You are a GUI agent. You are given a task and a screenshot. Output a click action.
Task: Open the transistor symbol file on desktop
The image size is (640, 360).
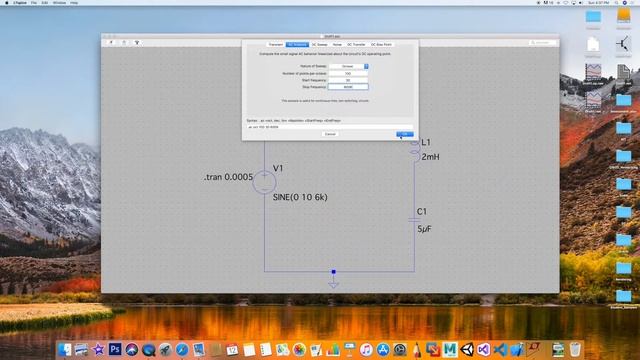(x=623, y=45)
